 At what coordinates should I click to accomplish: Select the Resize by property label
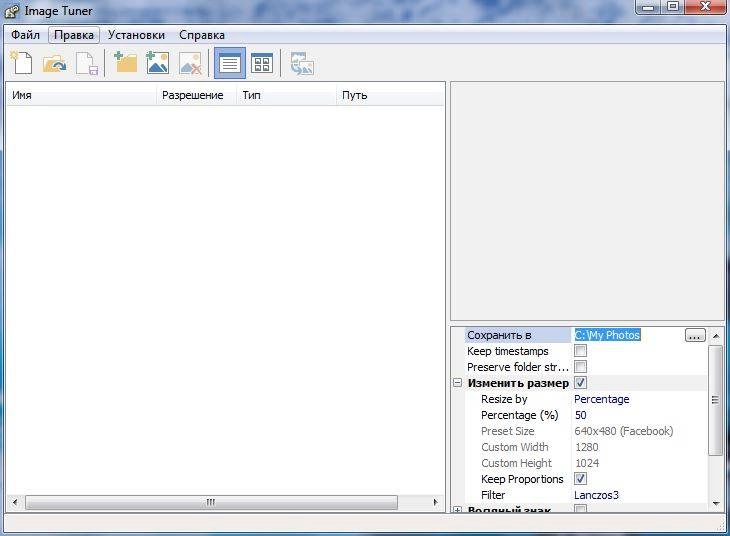click(504, 399)
